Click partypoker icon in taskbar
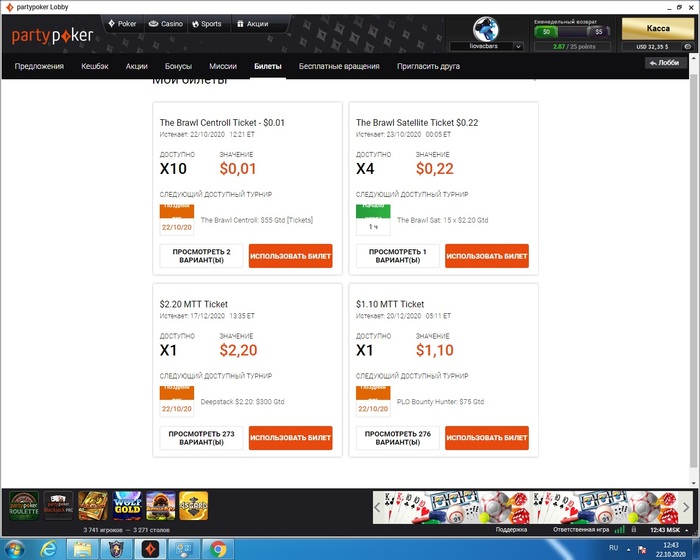Screen dimensions: 700x560 pyautogui.click(x=150, y=549)
